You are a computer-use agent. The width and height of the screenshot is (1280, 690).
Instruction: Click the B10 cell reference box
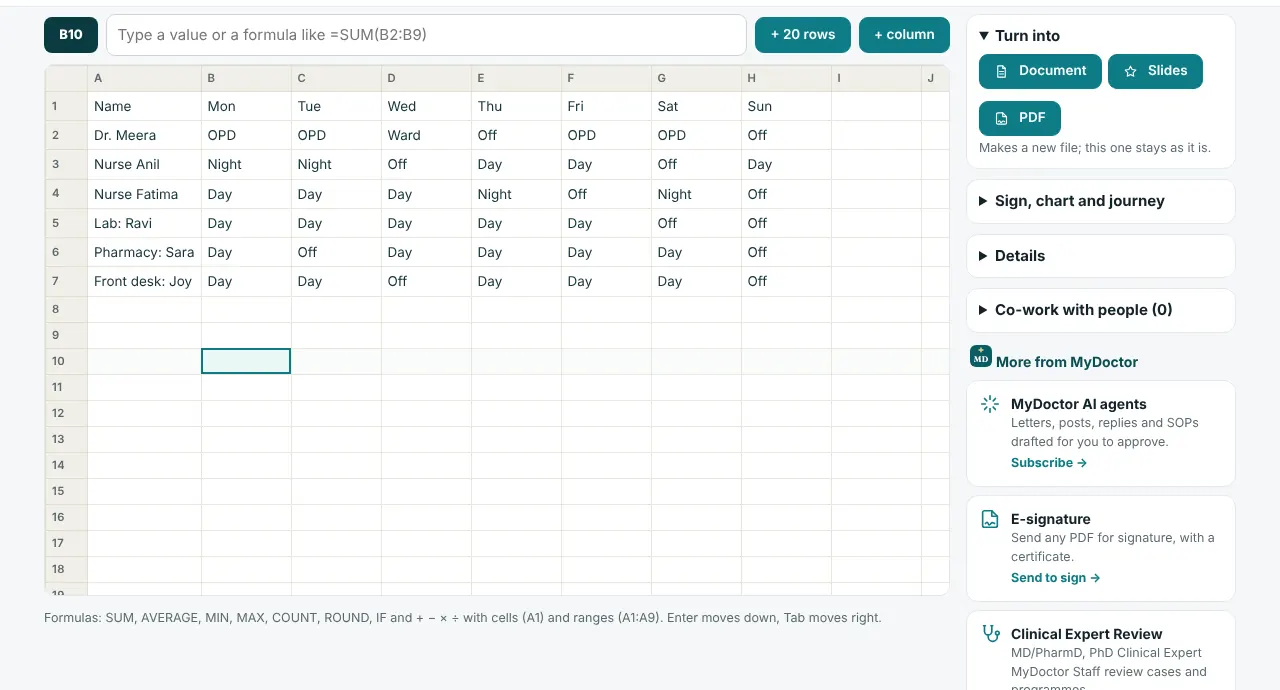71,35
